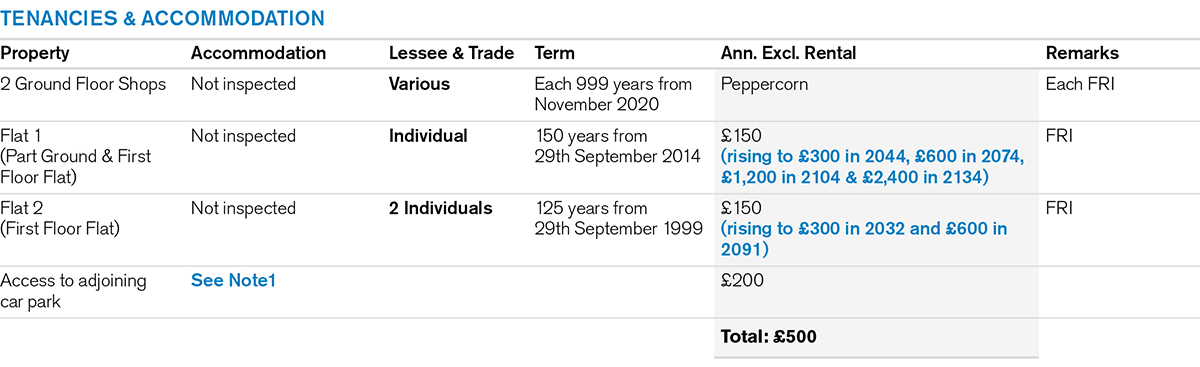This screenshot has height=367, width=1200.
Task: Click the Each FRI remark
Action: point(1080,85)
